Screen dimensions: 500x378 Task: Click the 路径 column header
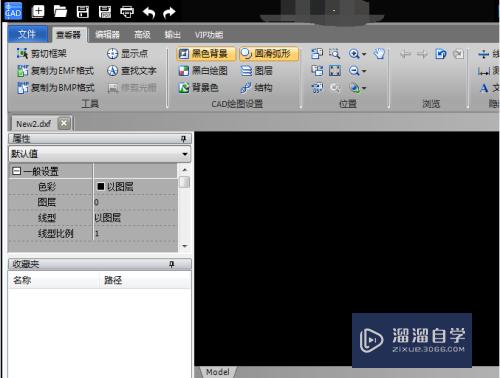tap(145, 280)
